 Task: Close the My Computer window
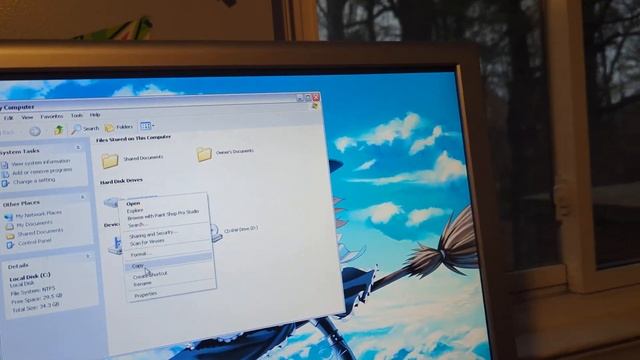(x=316, y=97)
